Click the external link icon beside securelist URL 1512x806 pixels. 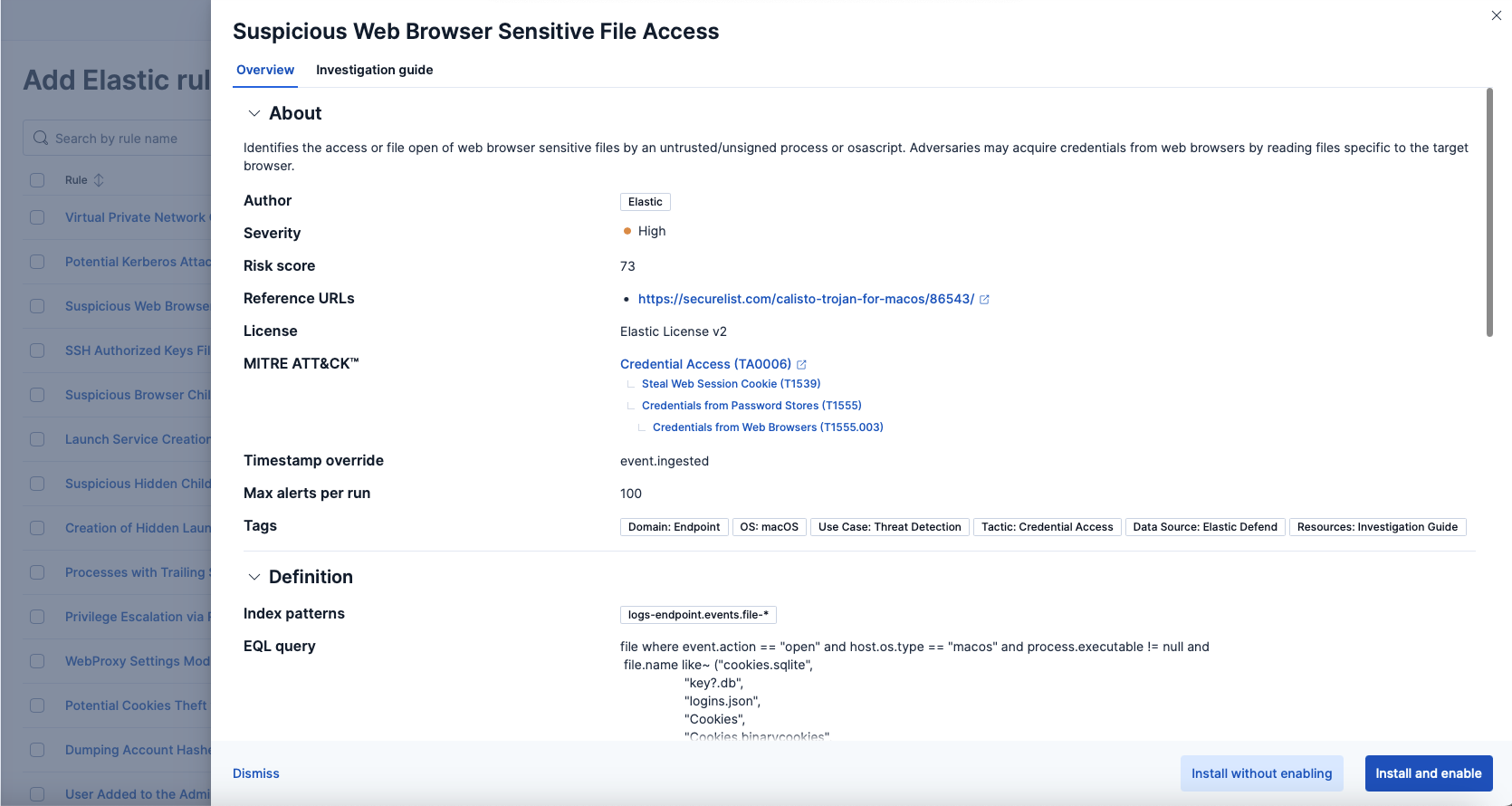coord(984,300)
